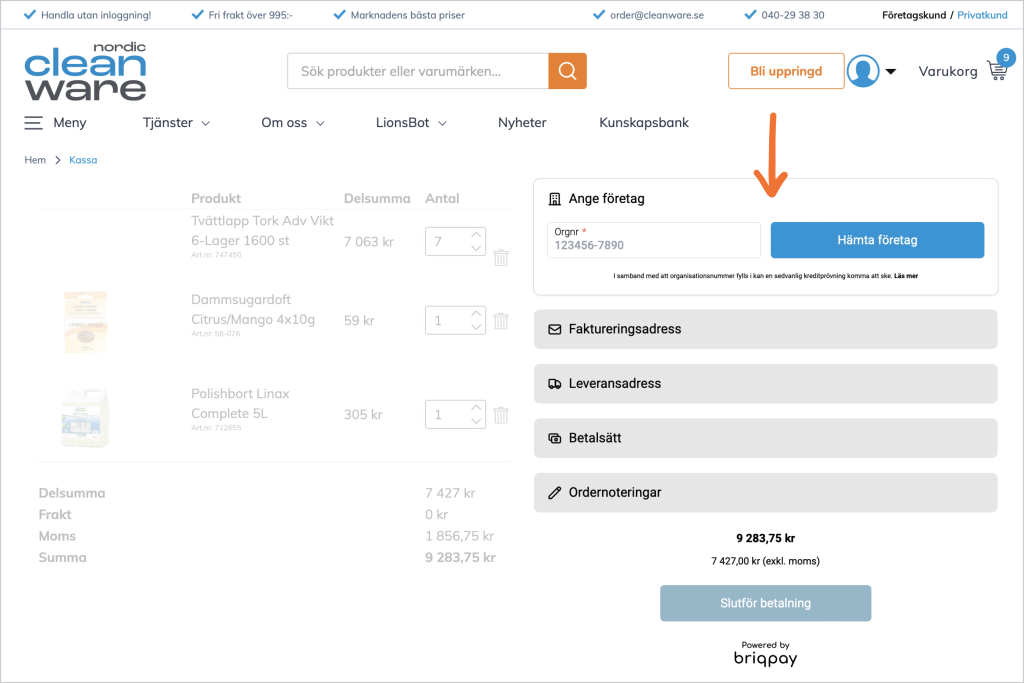Open the Kunskapsbank menu item
Image resolution: width=1024 pixels, height=683 pixels.
pyautogui.click(x=644, y=123)
